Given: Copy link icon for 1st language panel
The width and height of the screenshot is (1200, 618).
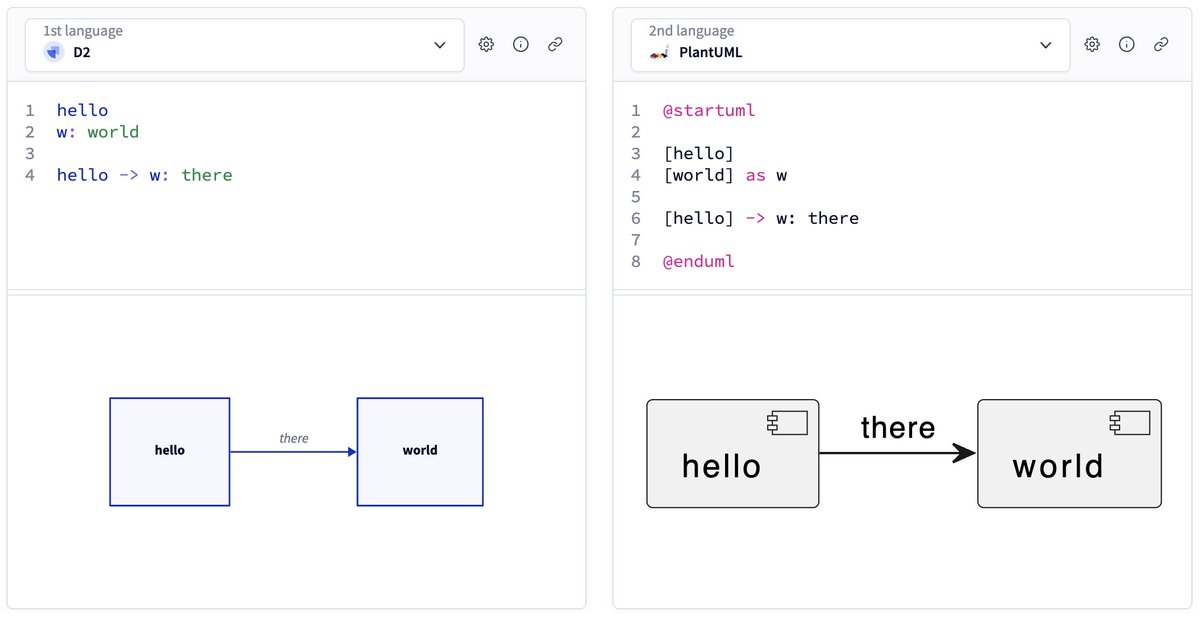Looking at the screenshot, I should pyautogui.click(x=555, y=44).
